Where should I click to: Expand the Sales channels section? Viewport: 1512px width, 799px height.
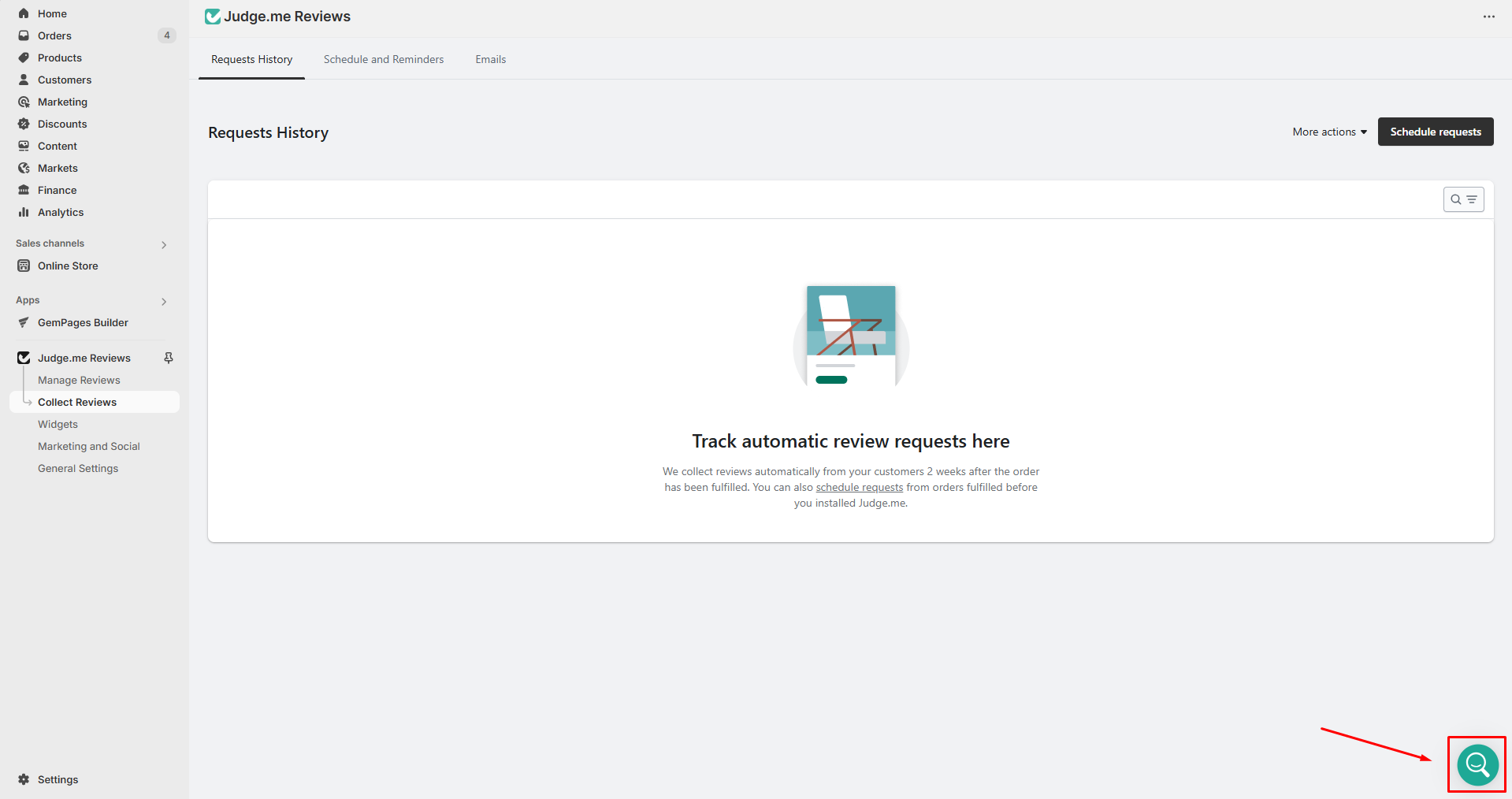pos(164,244)
